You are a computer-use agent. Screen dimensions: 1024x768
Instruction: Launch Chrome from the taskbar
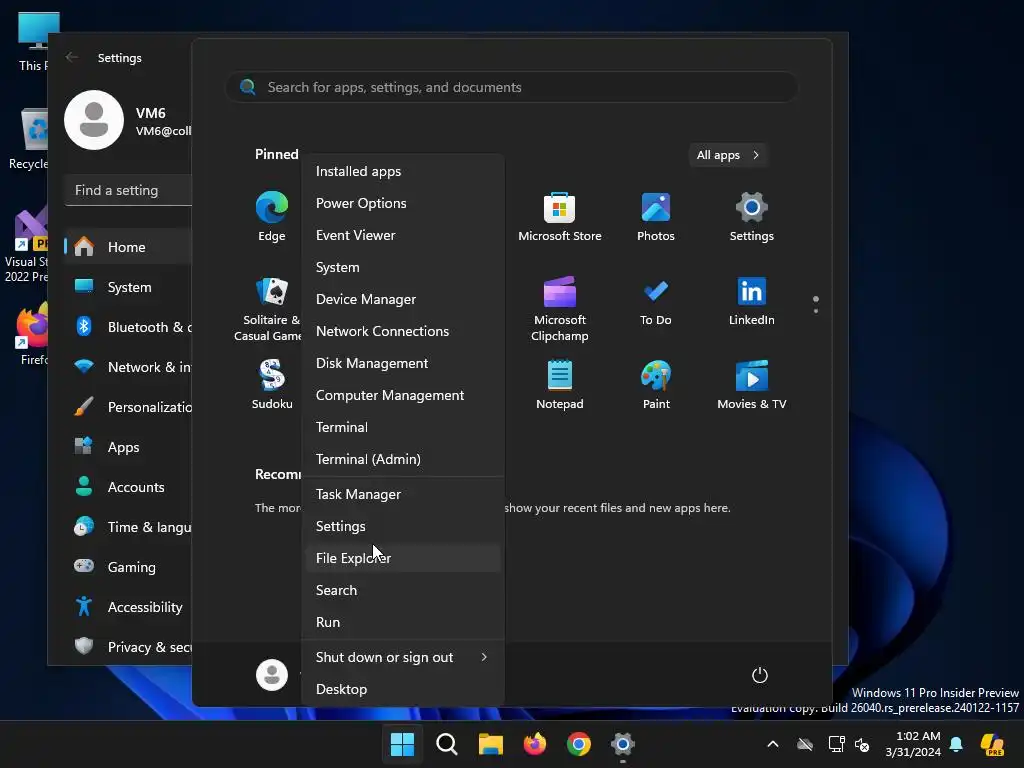click(579, 744)
